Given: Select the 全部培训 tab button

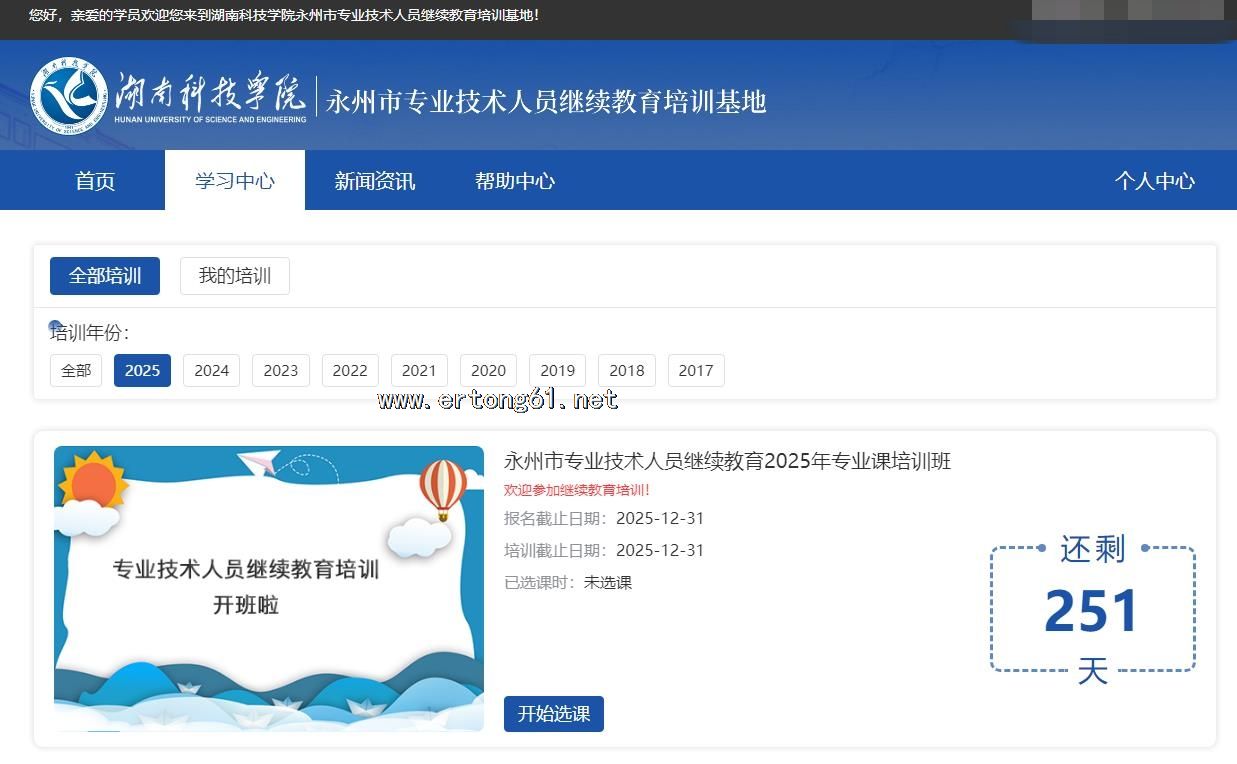Looking at the screenshot, I should click(105, 276).
